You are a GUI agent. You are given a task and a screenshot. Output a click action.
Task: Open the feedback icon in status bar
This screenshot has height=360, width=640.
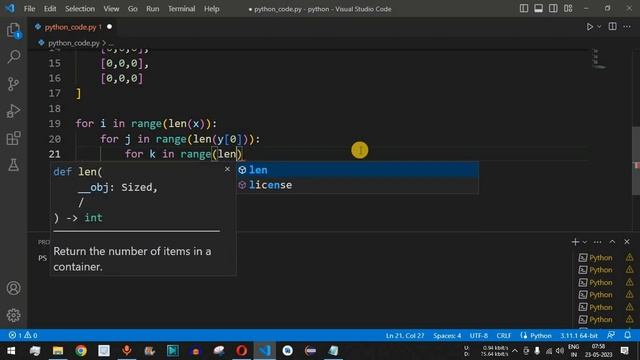click(x=611, y=335)
